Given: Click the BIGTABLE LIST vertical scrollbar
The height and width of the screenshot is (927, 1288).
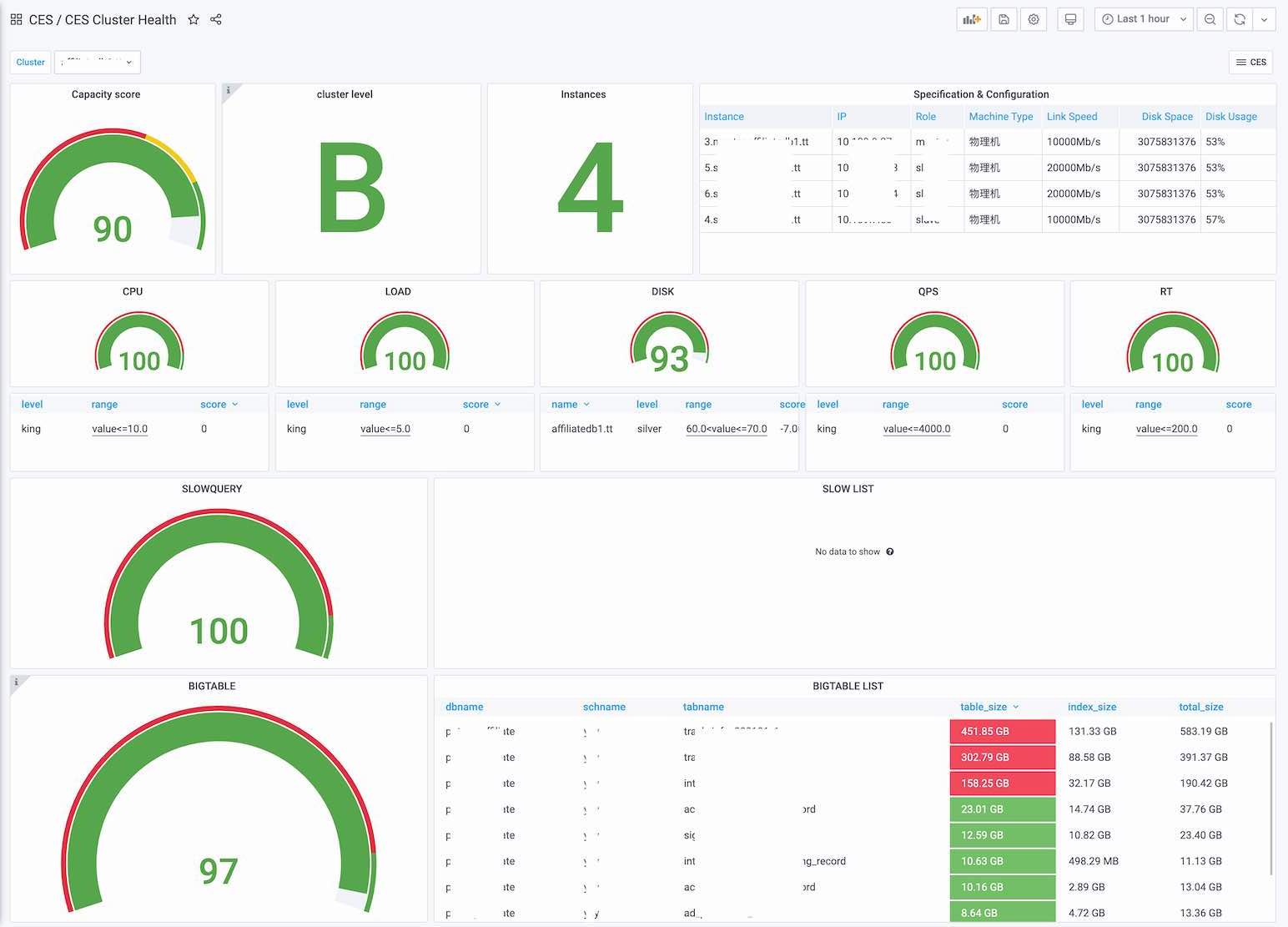Looking at the screenshot, I should coord(1271,797).
